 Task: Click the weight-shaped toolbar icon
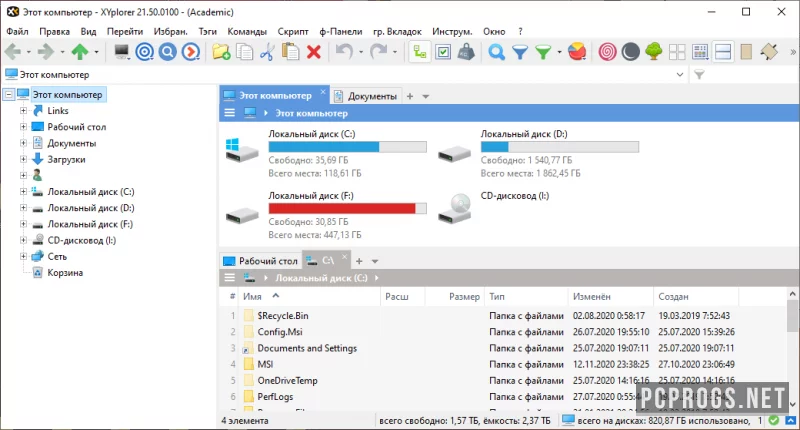click(466, 52)
